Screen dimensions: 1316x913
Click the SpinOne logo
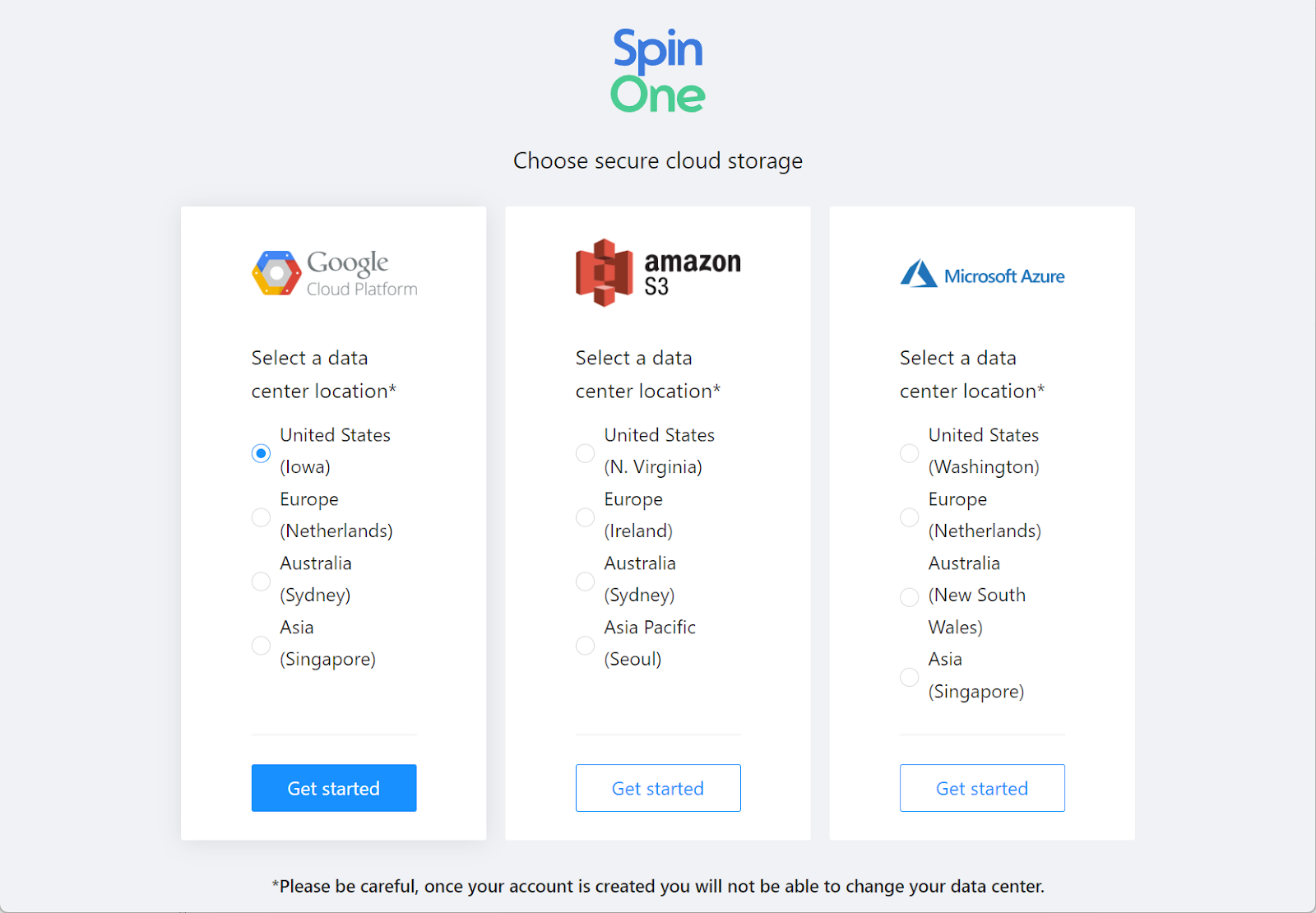pos(657,71)
